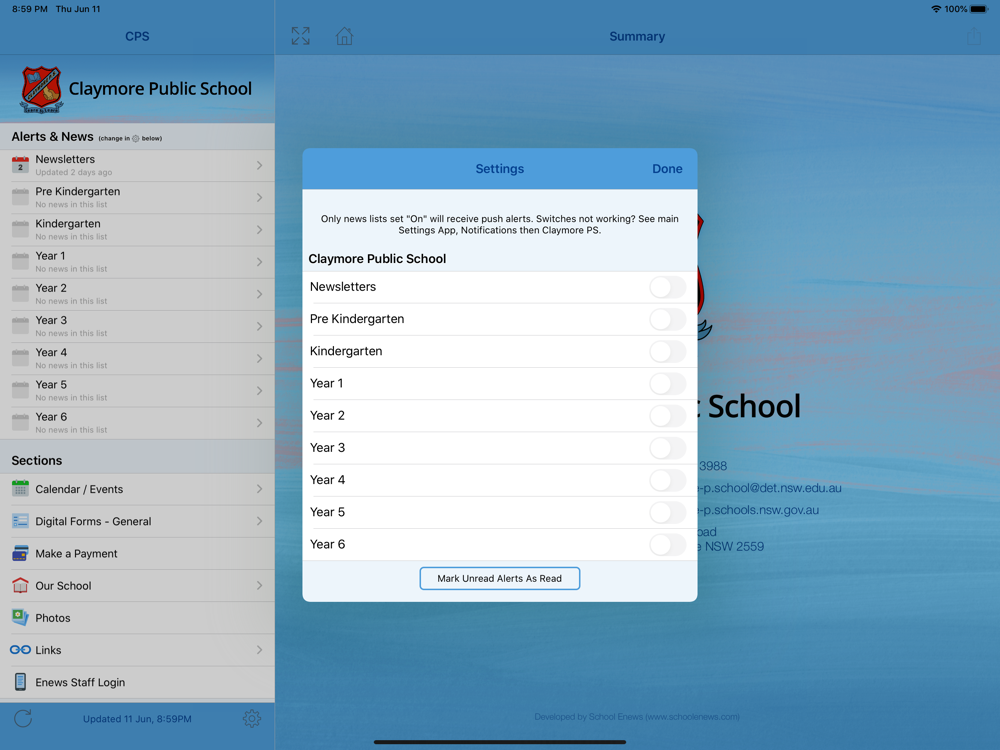
Task: Tap the fullscreen expand arrows icon
Action: (x=300, y=36)
